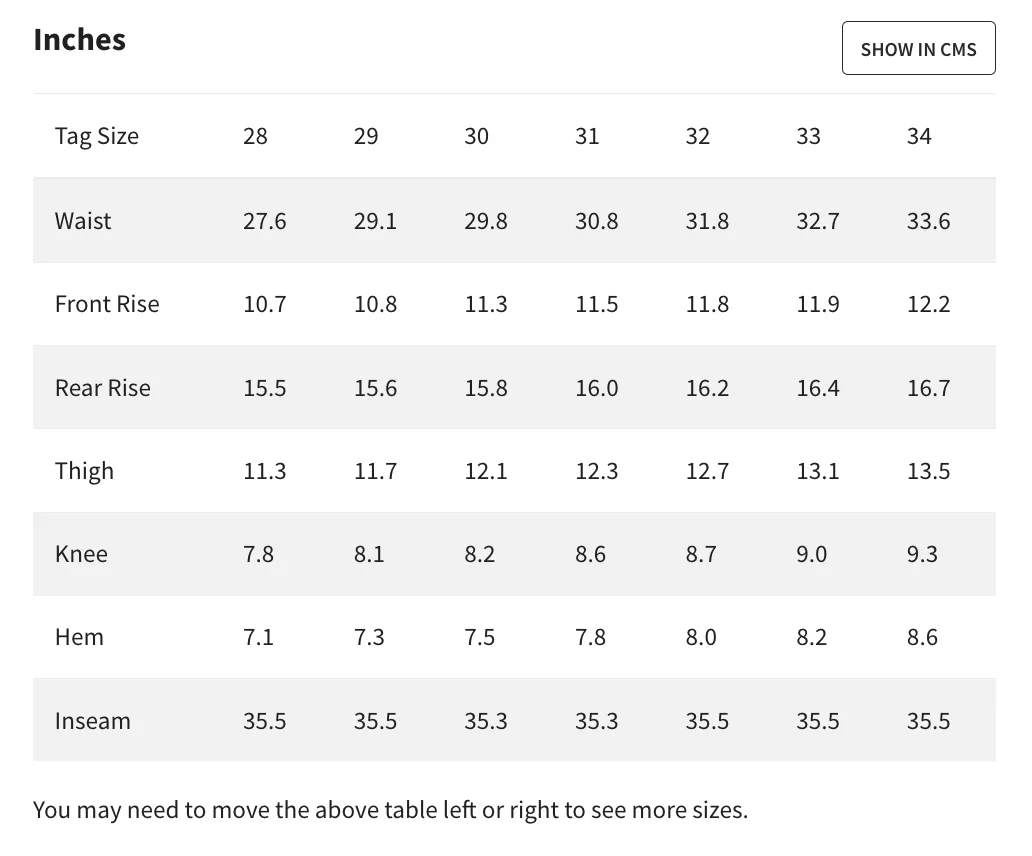Click the Rear Rise row label

pyautogui.click(x=103, y=388)
